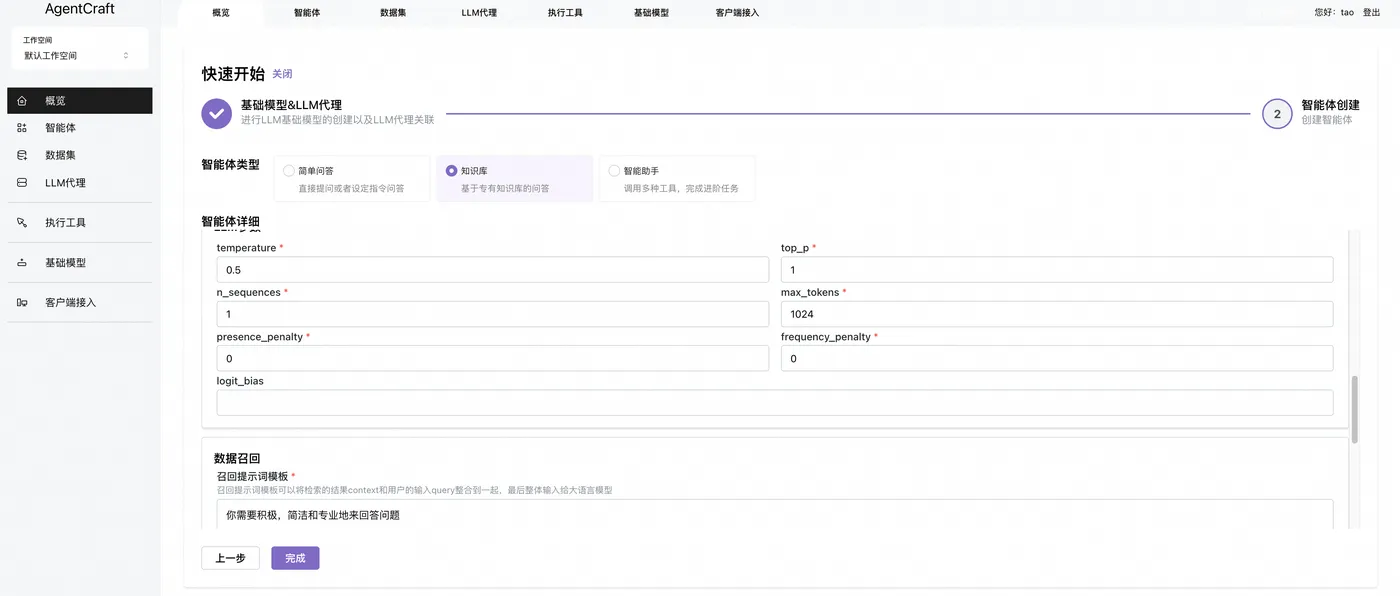Click the 执行工具 icon in sidebar
The width and height of the screenshot is (1400, 596).
click(22, 223)
